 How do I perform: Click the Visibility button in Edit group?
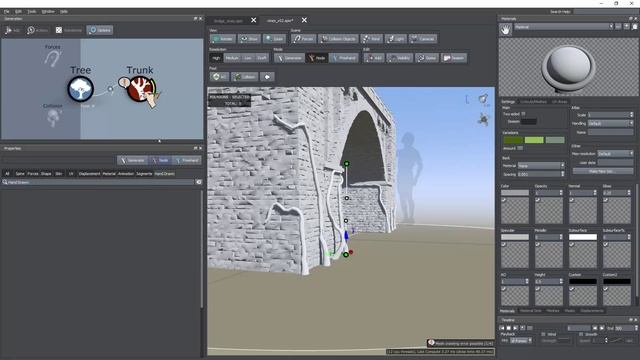point(400,58)
